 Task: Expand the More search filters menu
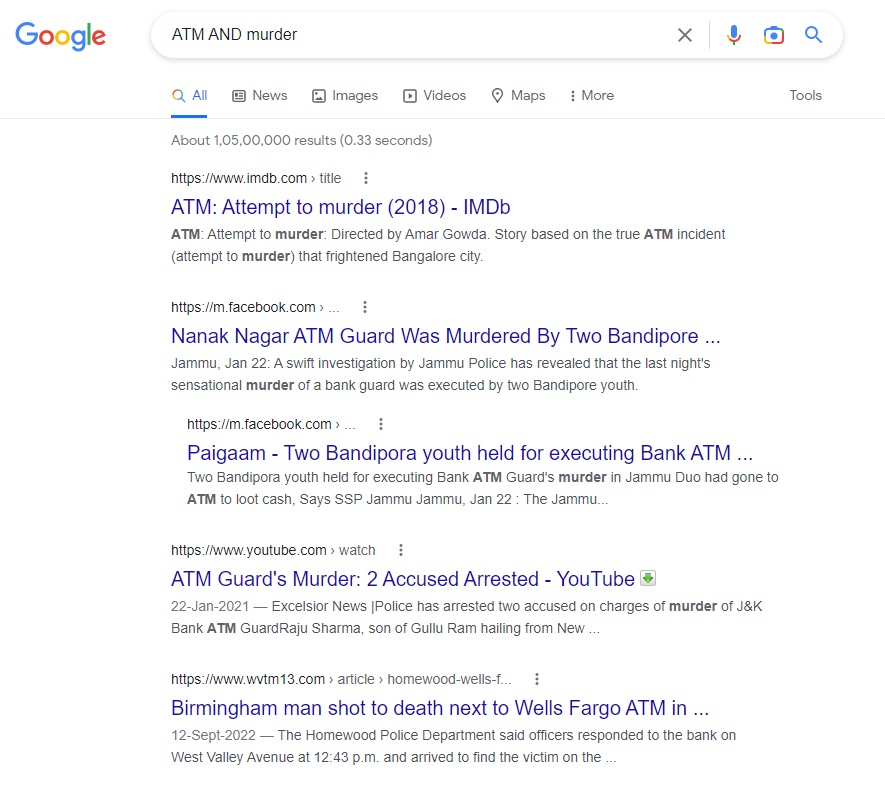click(591, 96)
